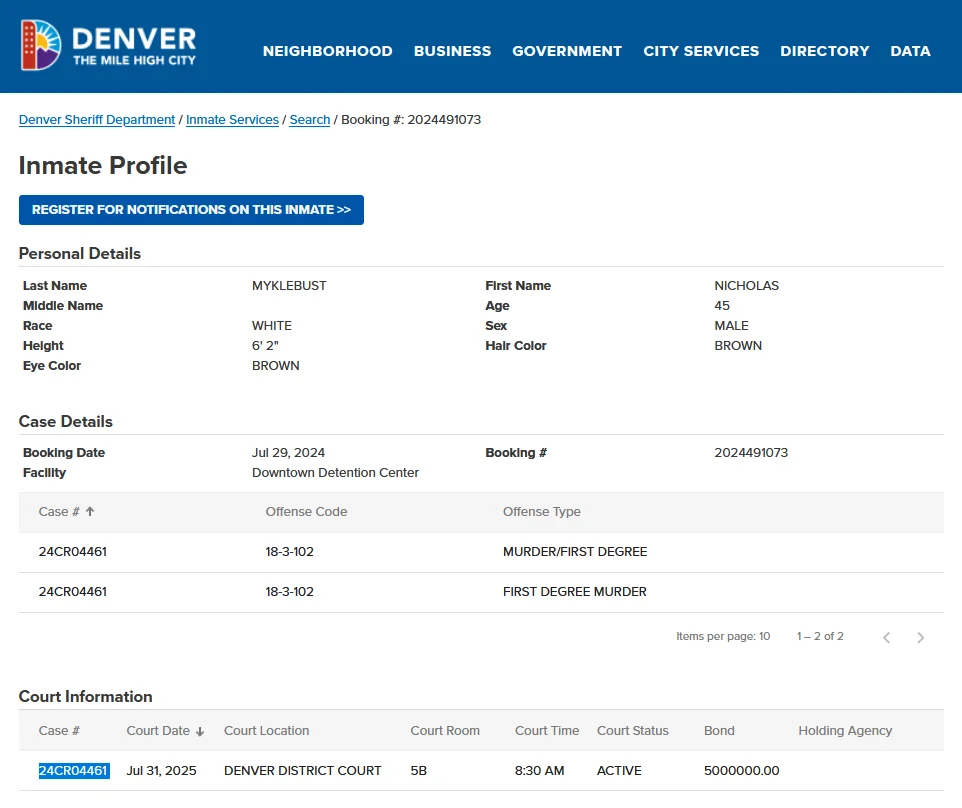Viewport: 962px width, 808px height.
Task: Sort offenses by Offense Code column
Action: click(x=306, y=511)
